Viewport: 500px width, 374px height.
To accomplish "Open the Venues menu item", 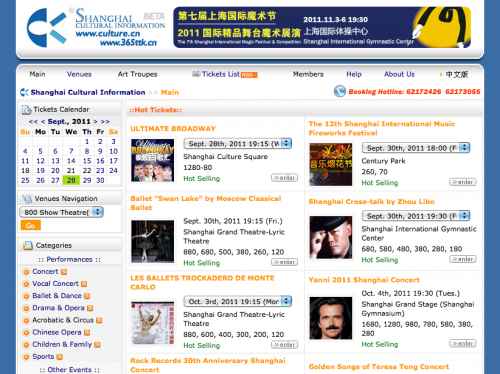I will pyautogui.click(x=79, y=74).
